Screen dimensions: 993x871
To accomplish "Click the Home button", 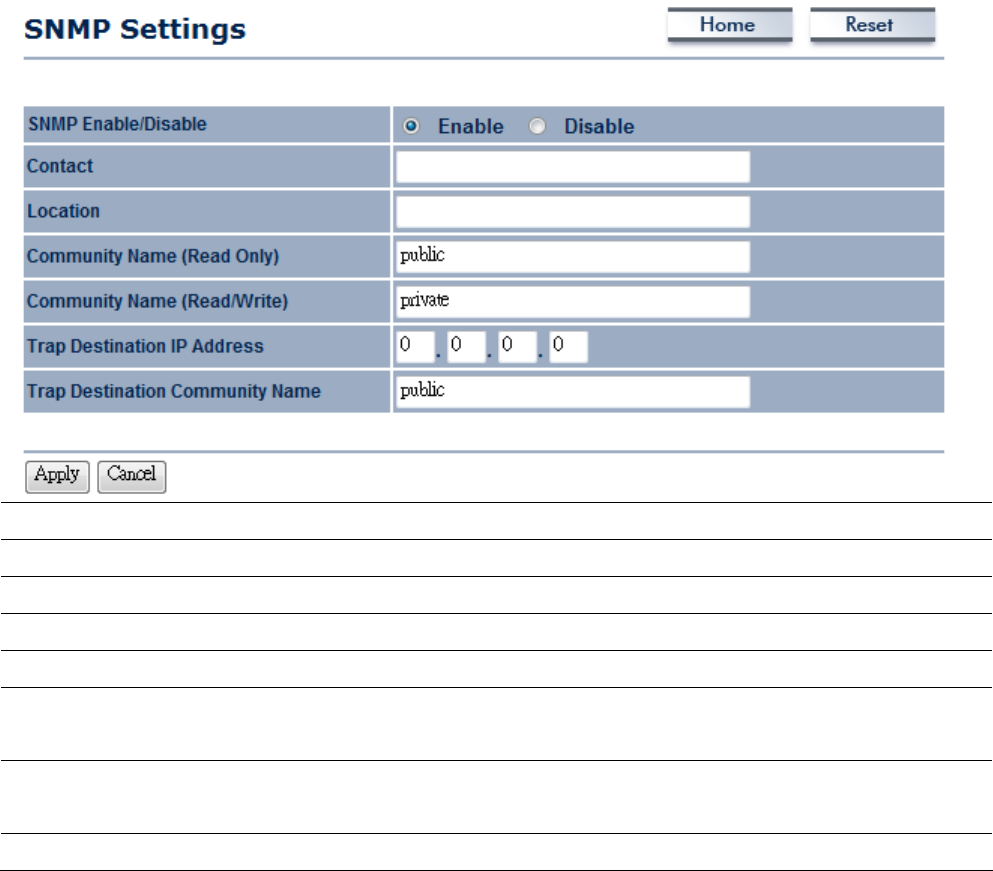I will (x=730, y=25).
